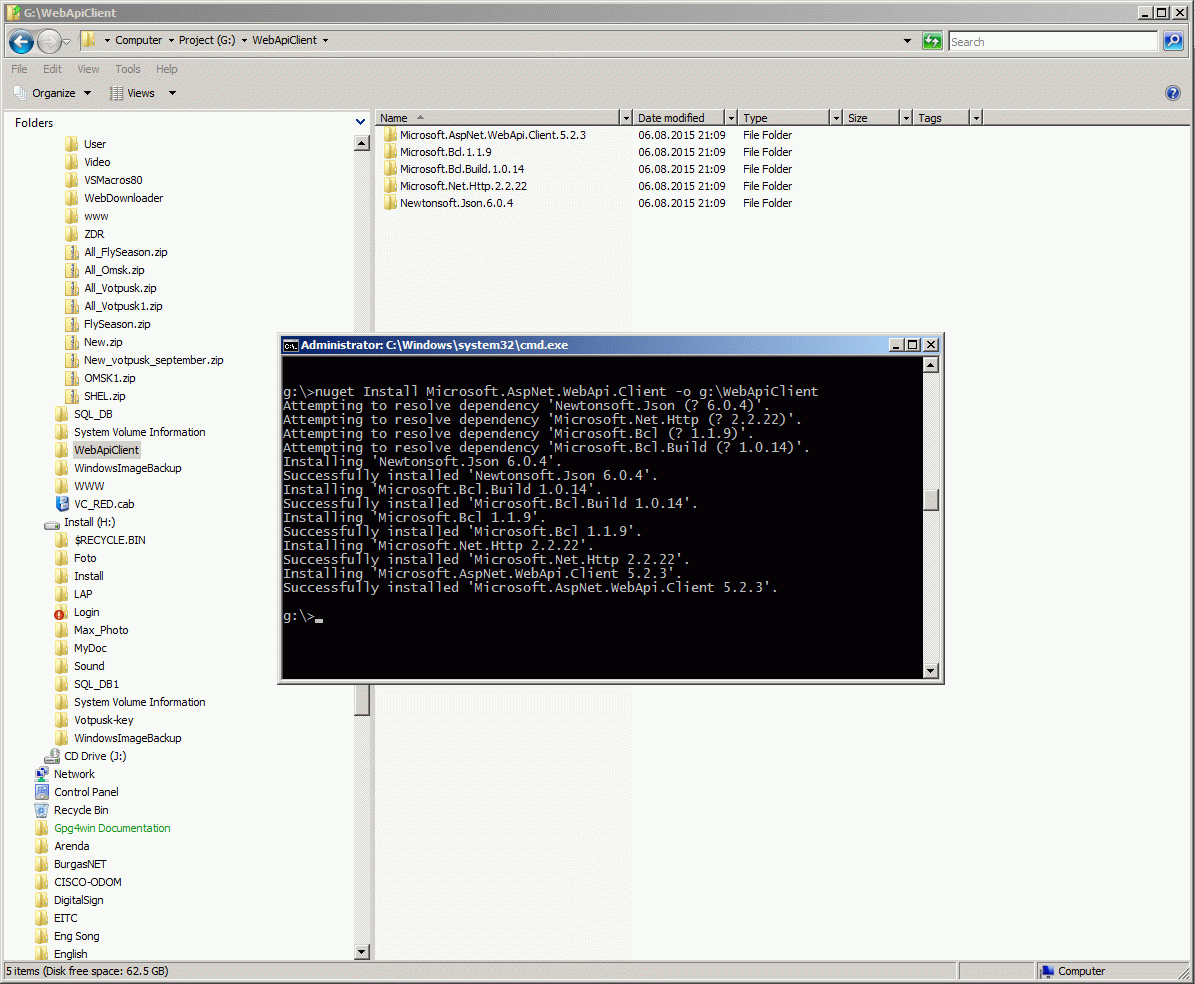1195x984 pixels.
Task: Select SHEL.zip archive icon
Action: point(72,396)
